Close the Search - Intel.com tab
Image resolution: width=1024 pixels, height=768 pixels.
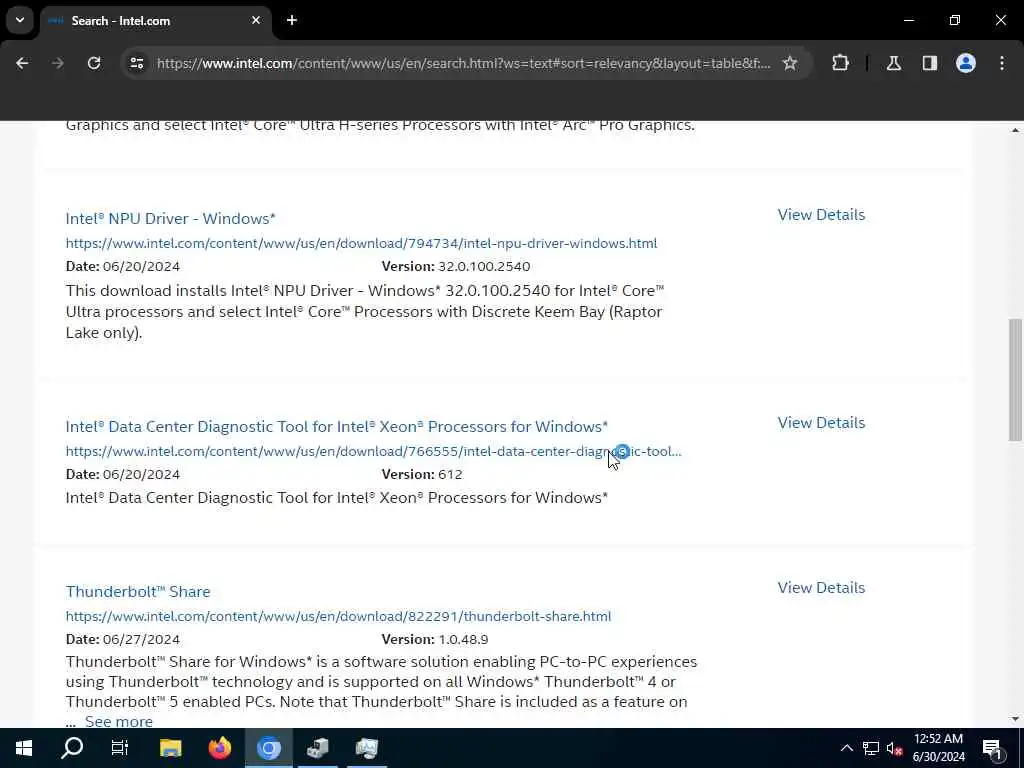(256, 20)
